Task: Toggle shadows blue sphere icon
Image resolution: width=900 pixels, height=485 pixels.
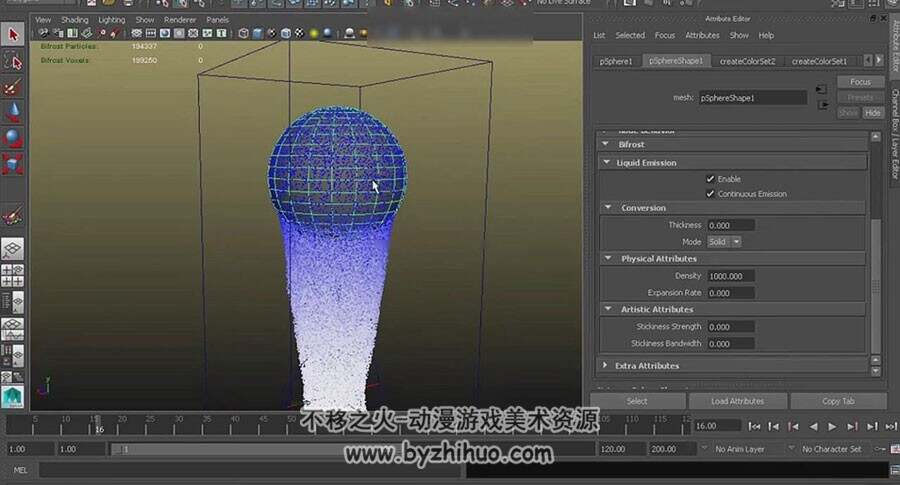Action: click(328, 33)
